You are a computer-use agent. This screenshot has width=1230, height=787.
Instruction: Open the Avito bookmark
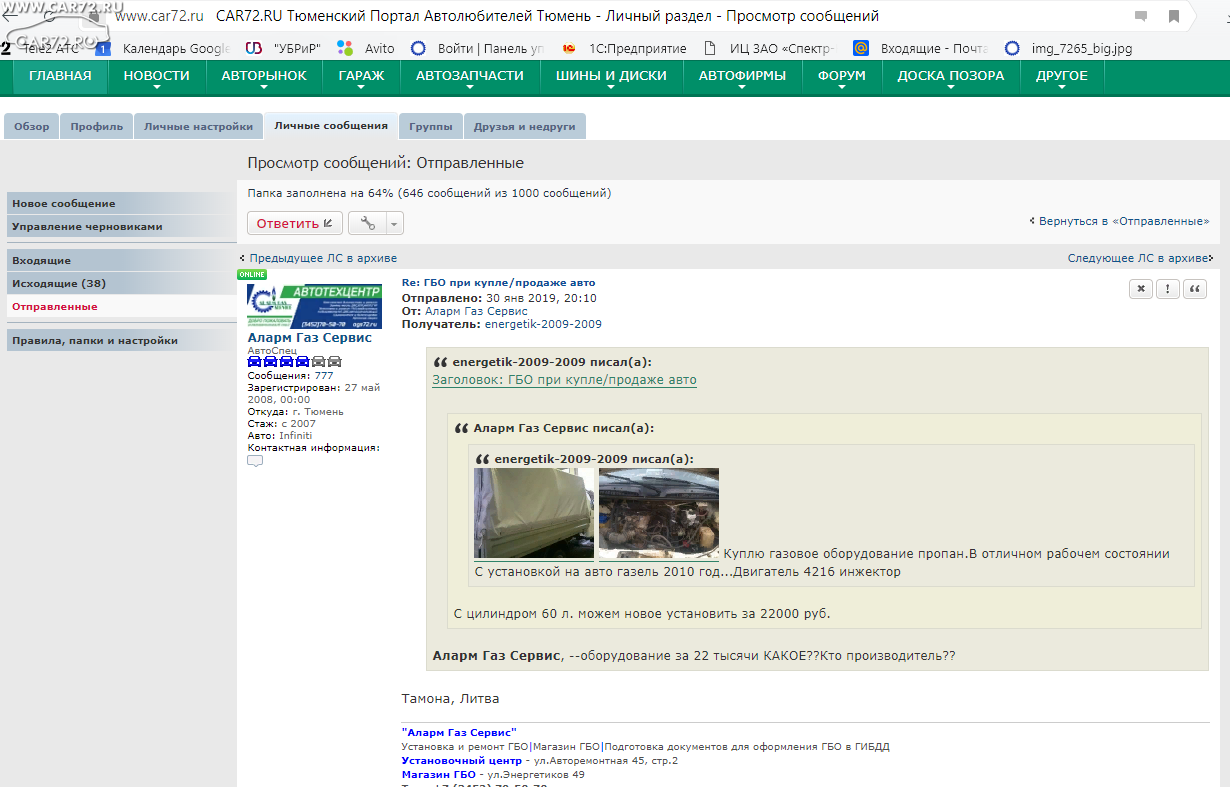[x=366, y=48]
